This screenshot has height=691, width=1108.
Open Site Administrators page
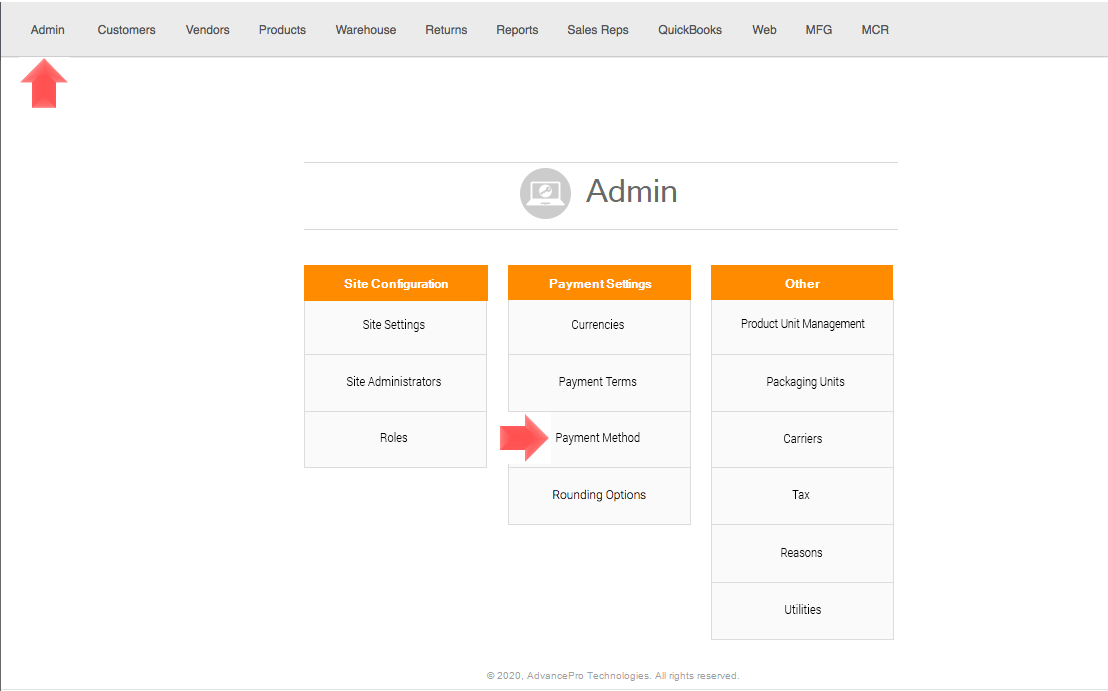[x=394, y=382]
